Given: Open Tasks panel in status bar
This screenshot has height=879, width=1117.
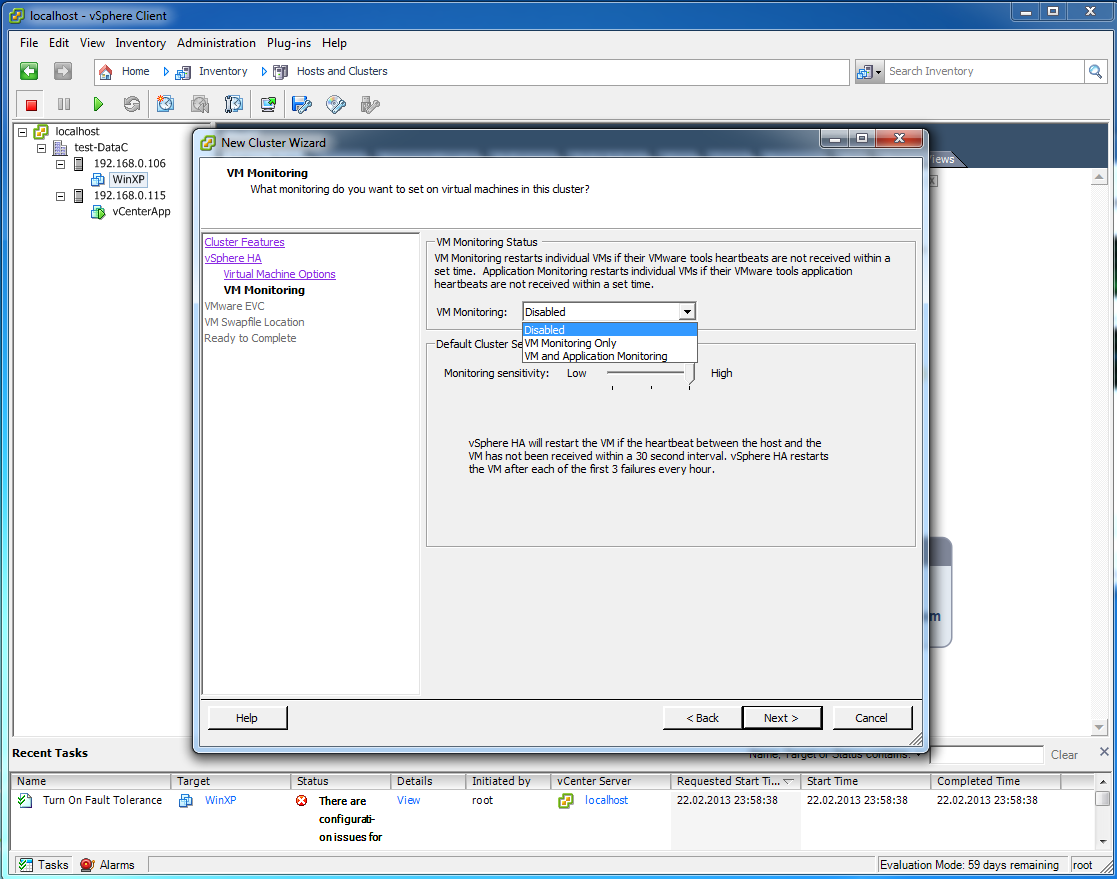Looking at the screenshot, I should click(x=43, y=865).
